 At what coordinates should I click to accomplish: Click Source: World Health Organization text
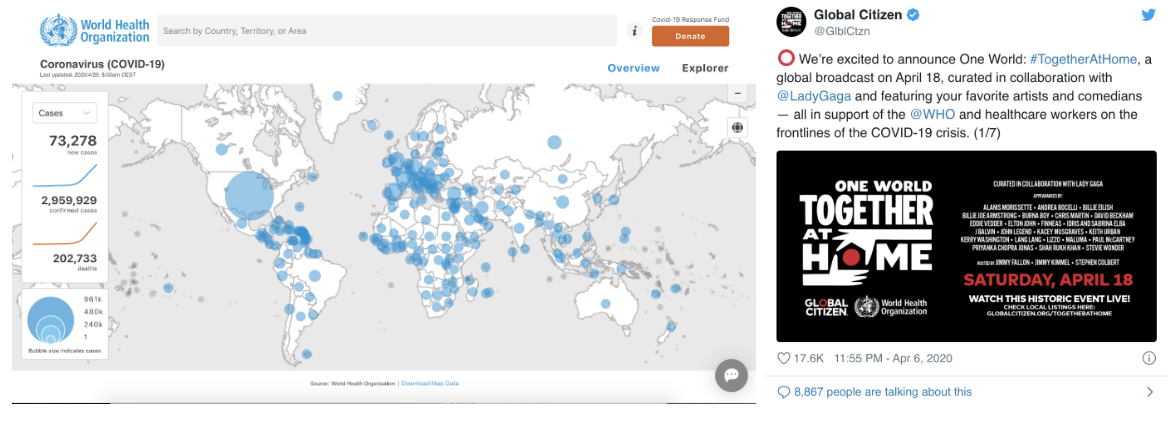(352, 383)
